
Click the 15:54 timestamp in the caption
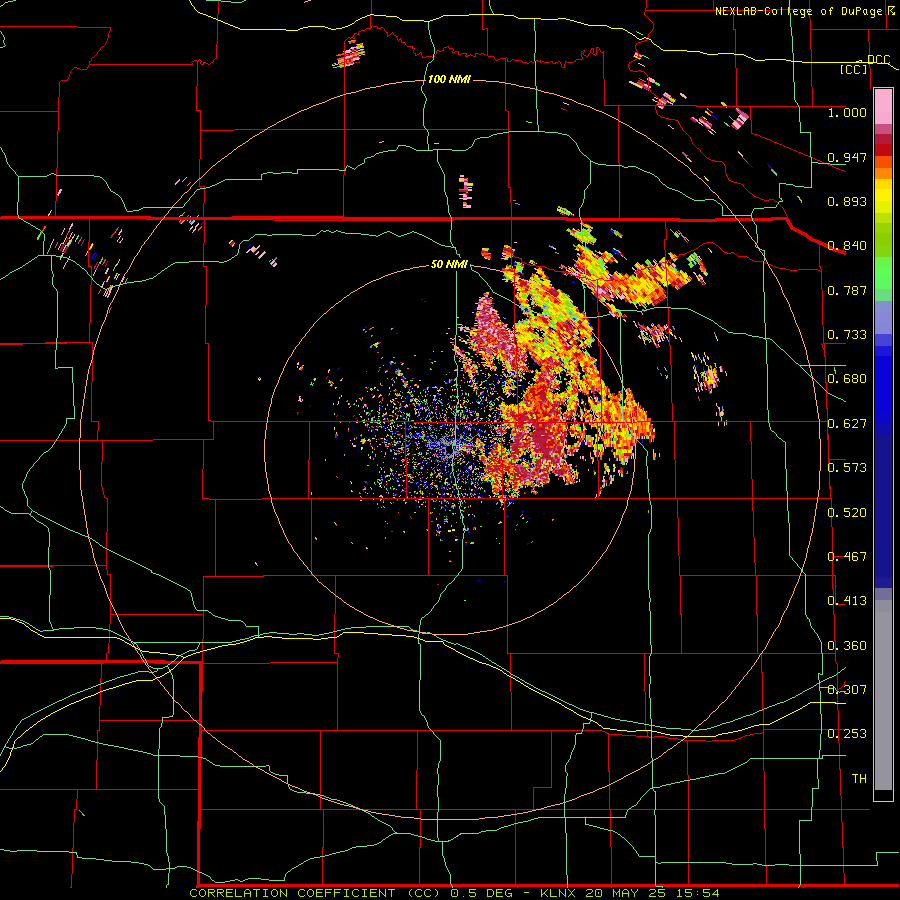coord(696,893)
